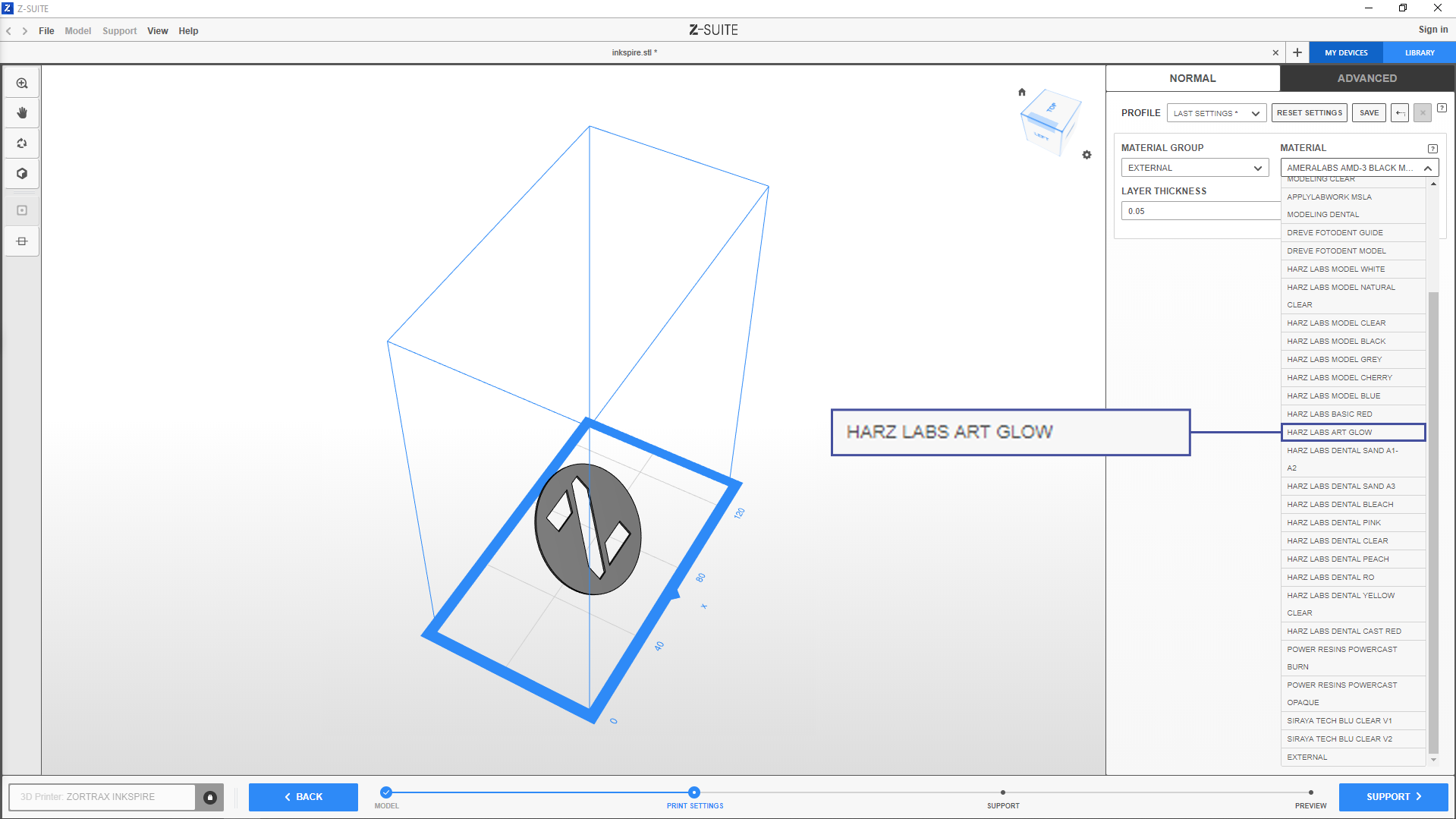Click the Reset Settings button
Viewport: 1456px width, 819px height.
(1309, 113)
